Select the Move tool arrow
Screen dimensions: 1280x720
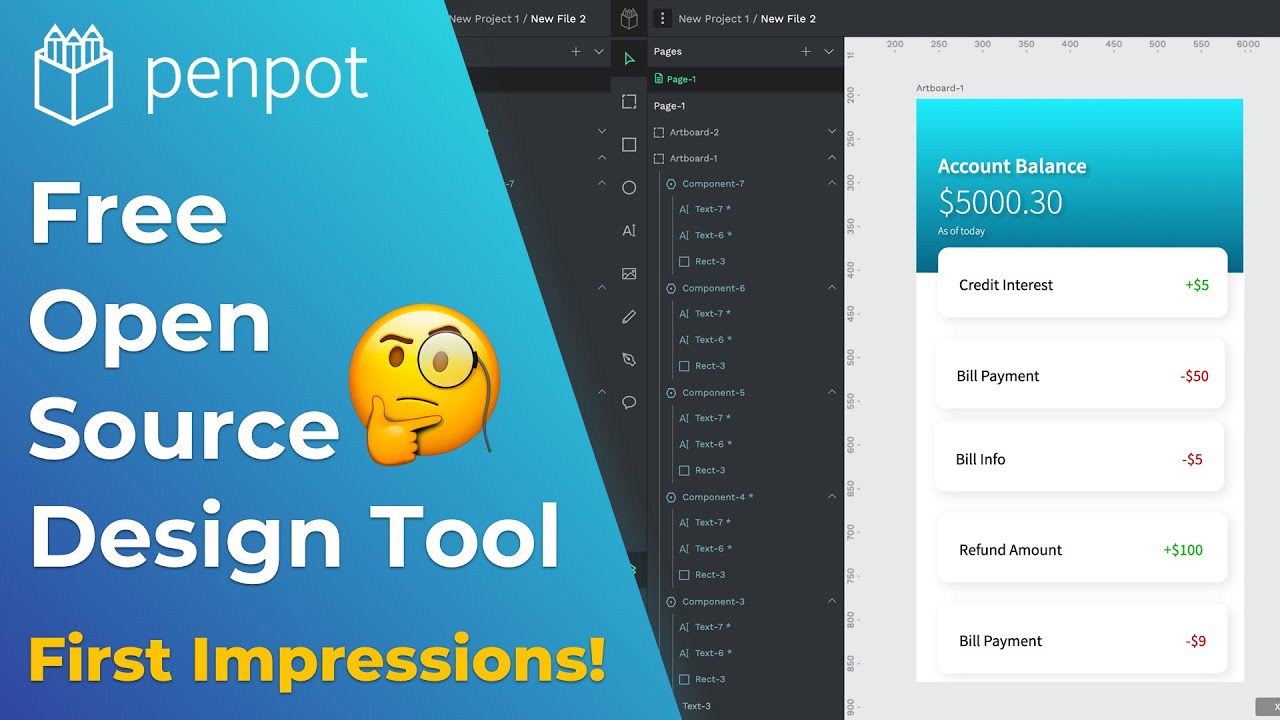(x=629, y=59)
